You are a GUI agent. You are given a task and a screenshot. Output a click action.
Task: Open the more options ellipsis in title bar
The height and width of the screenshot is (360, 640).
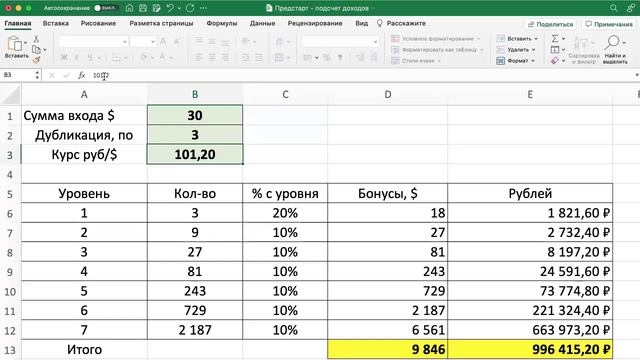(x=204, y=8)
